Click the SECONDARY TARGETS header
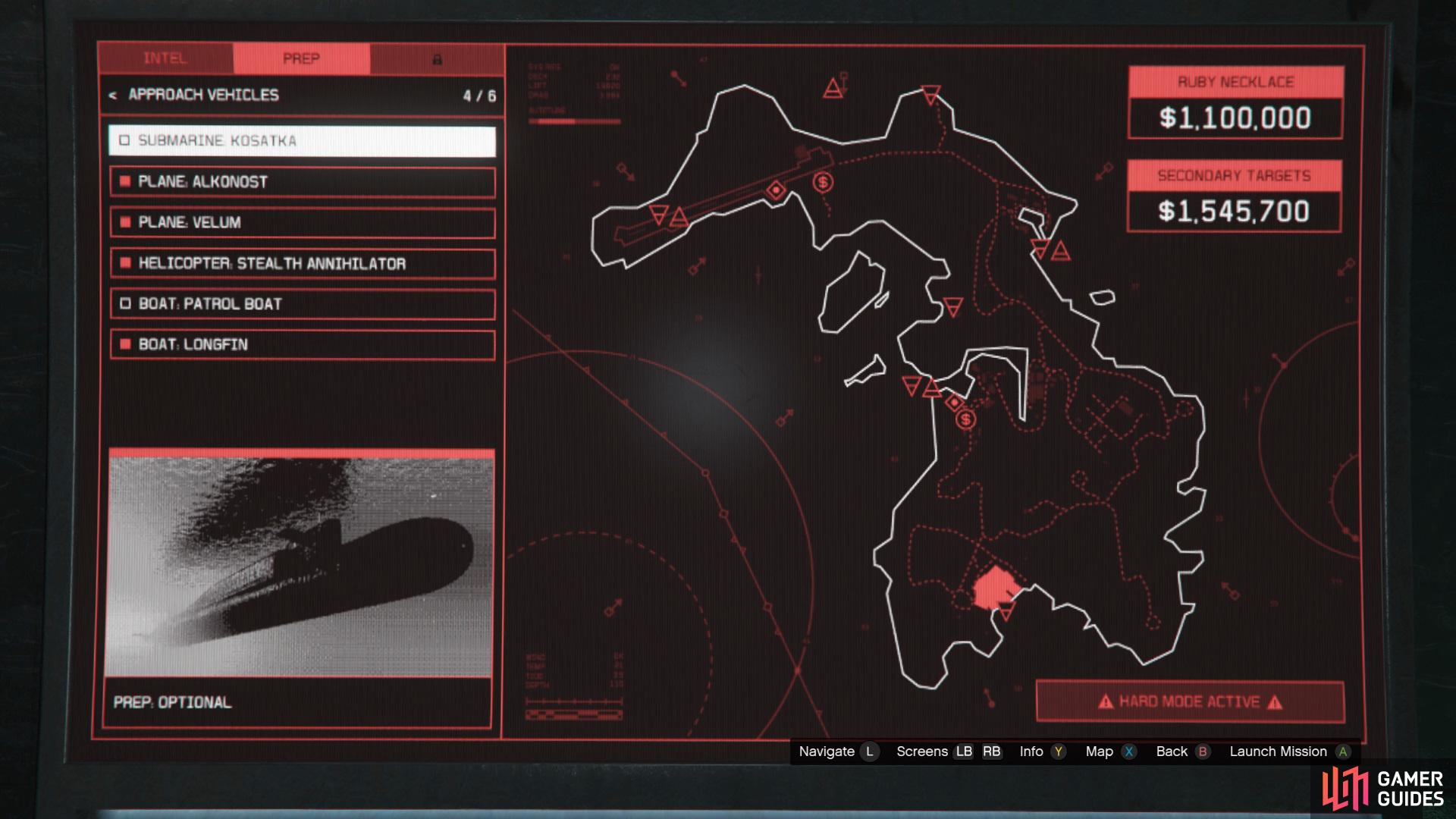The image size is (1456, 819). click(1234, 176)
